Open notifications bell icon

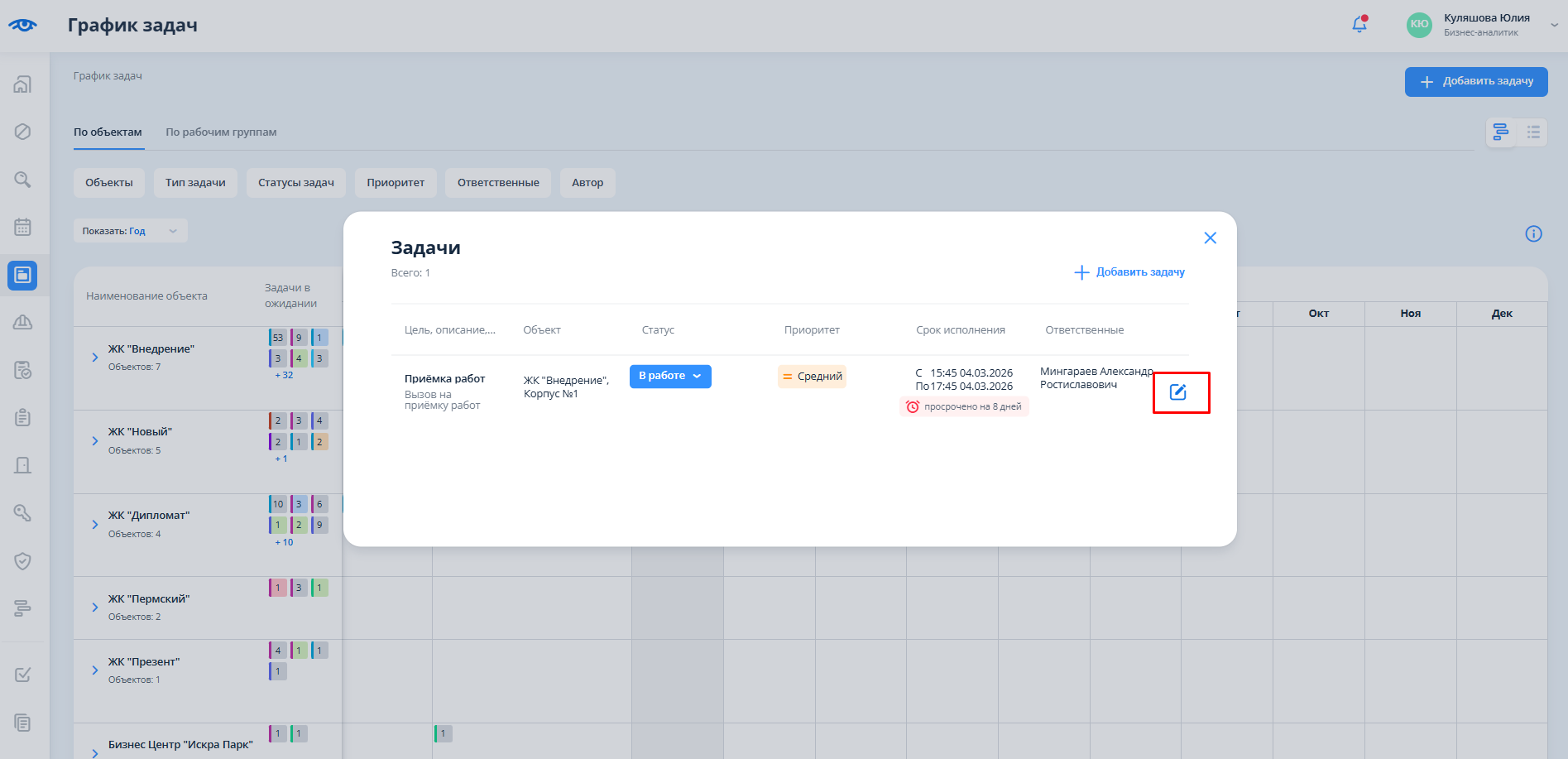click(1359, 25)
